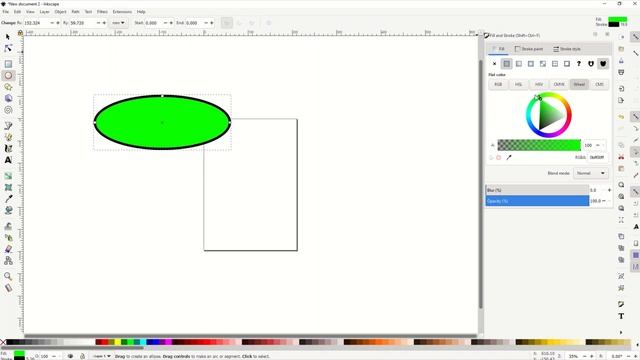640x360 pixels.
Task: Increase Blur percentage with plus button
Action: tap(609, 190)
